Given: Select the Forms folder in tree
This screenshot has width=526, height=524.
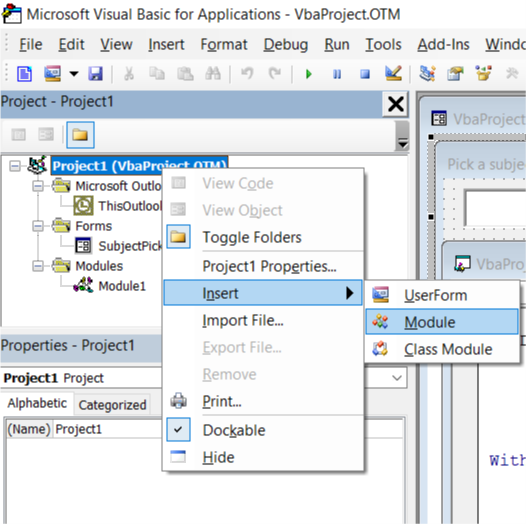Looking at the screenshot, I should [94, 226].
